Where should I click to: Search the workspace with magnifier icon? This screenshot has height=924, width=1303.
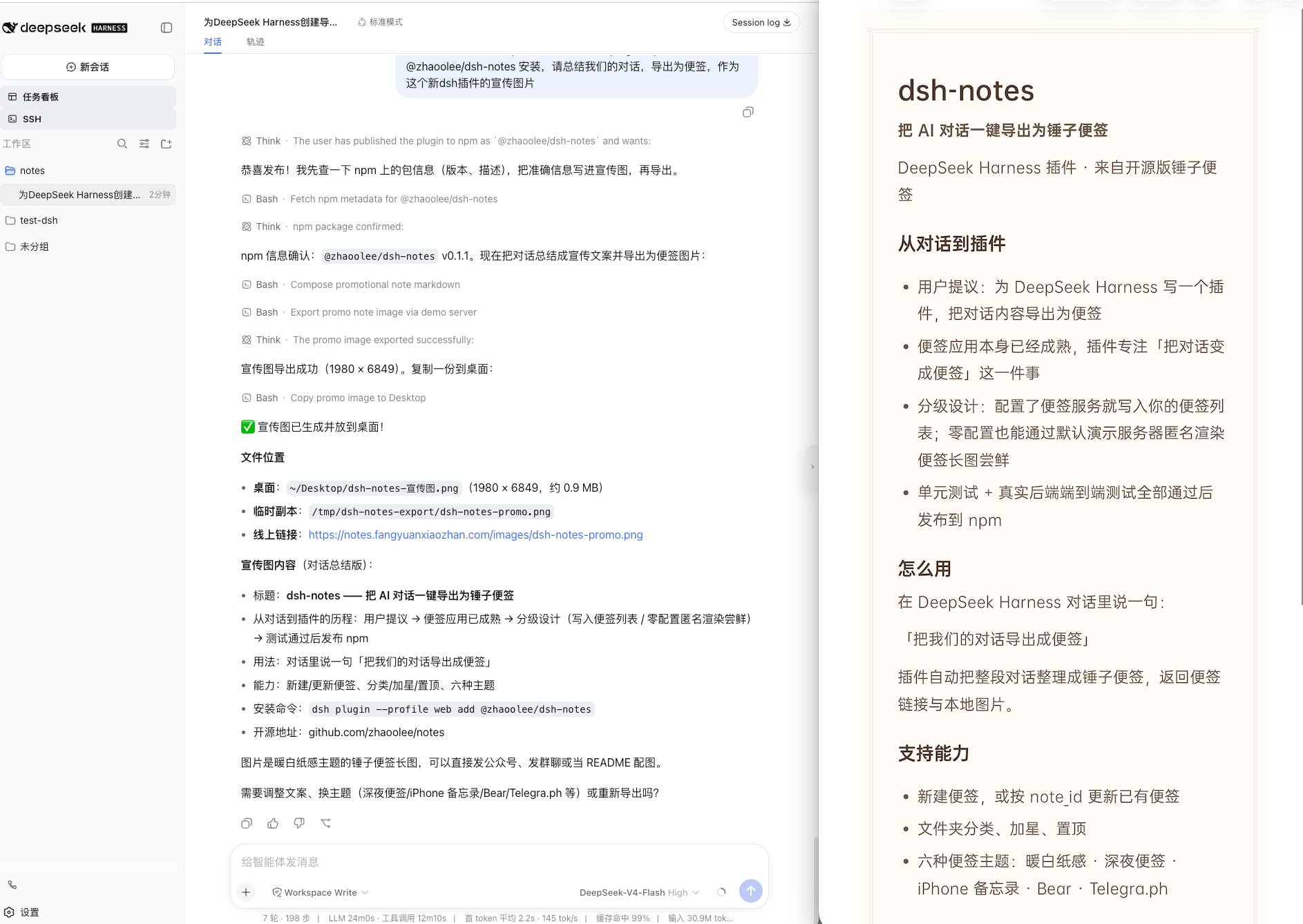coord(122,144)
